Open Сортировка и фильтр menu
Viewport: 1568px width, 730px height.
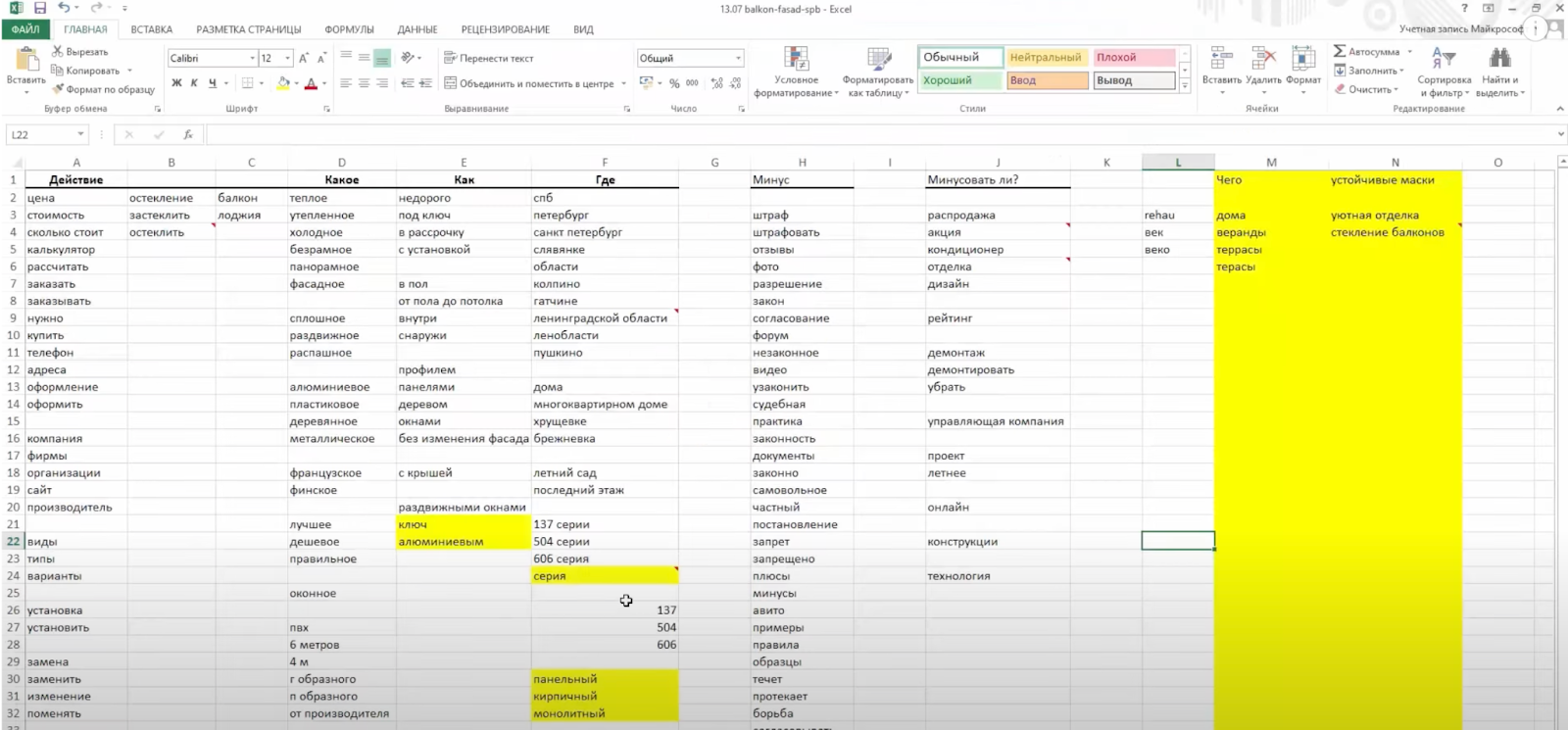pyautogui.click(x=1445, y=72)
